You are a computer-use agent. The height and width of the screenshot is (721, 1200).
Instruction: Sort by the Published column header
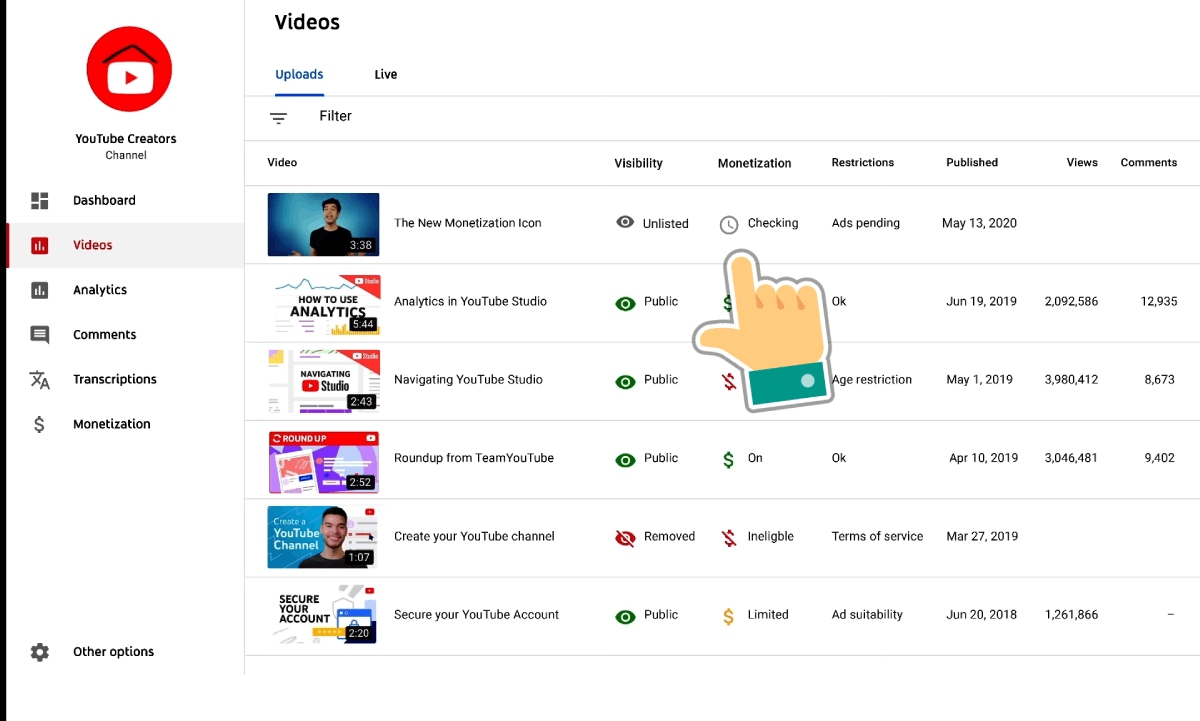[x=972, y=162]
